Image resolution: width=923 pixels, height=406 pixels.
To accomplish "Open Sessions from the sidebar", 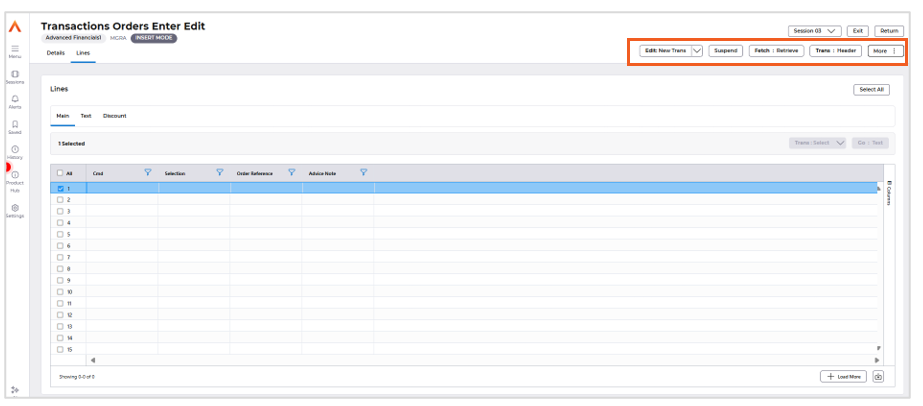I will tap(15, 77).
